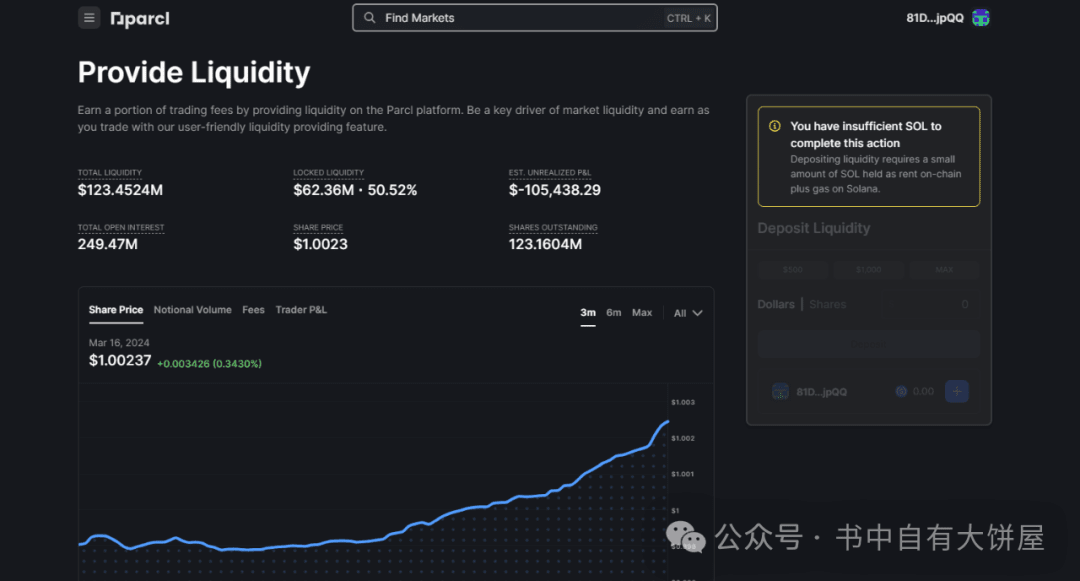Click the Locked Liquidity label
The image size is (1080, 581).
(329, 173)
